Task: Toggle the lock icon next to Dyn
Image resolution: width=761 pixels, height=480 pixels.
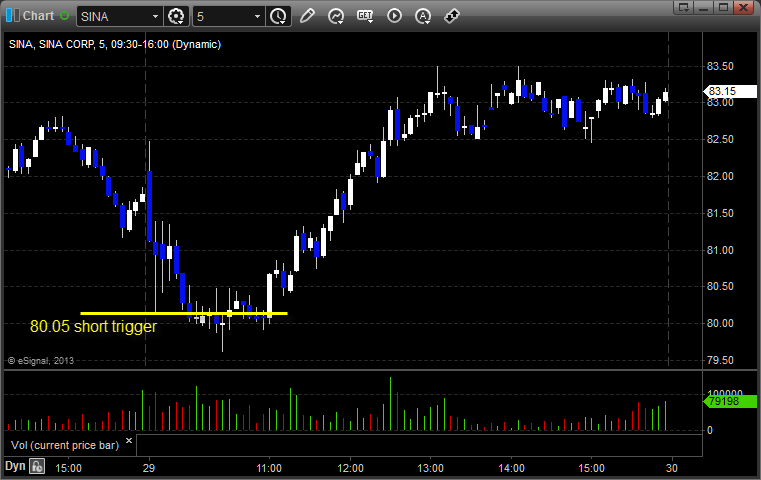Action: [37, 466]
